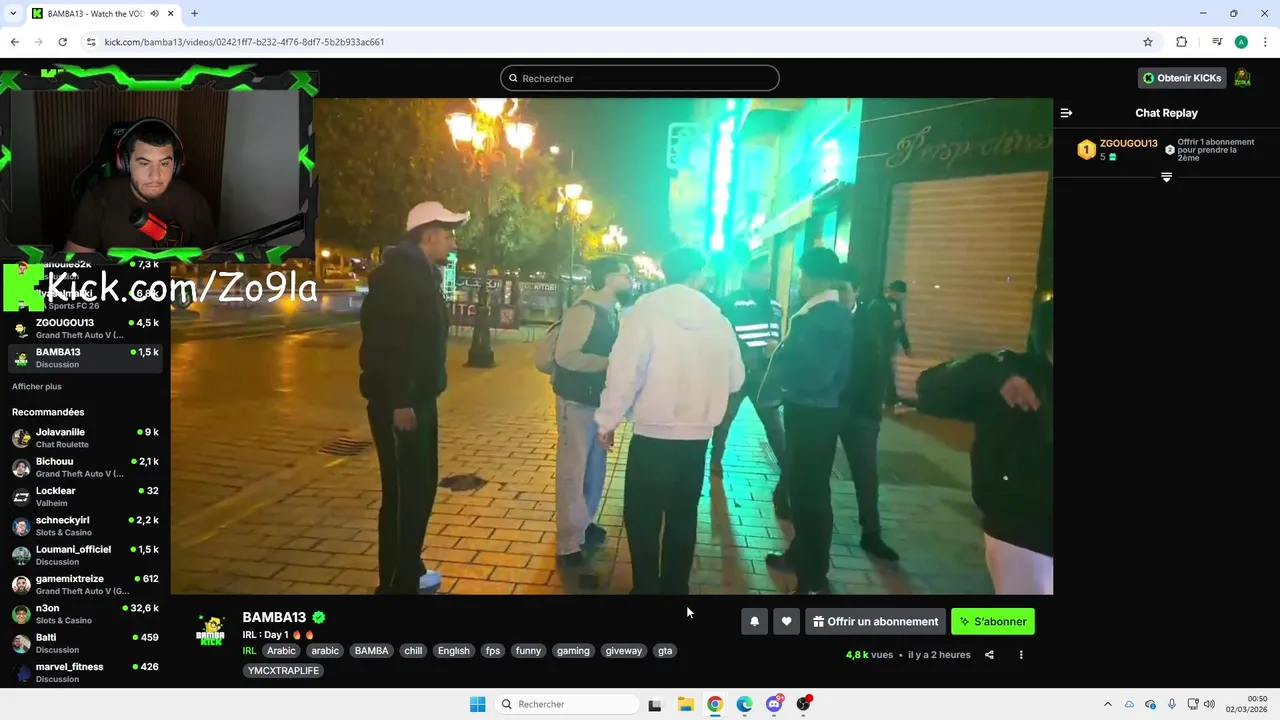Collapse the Chat Replay panel arrow icon
Image resolution: width=1280 pixels, height=720 pixels.
(x=1066, y=113)
